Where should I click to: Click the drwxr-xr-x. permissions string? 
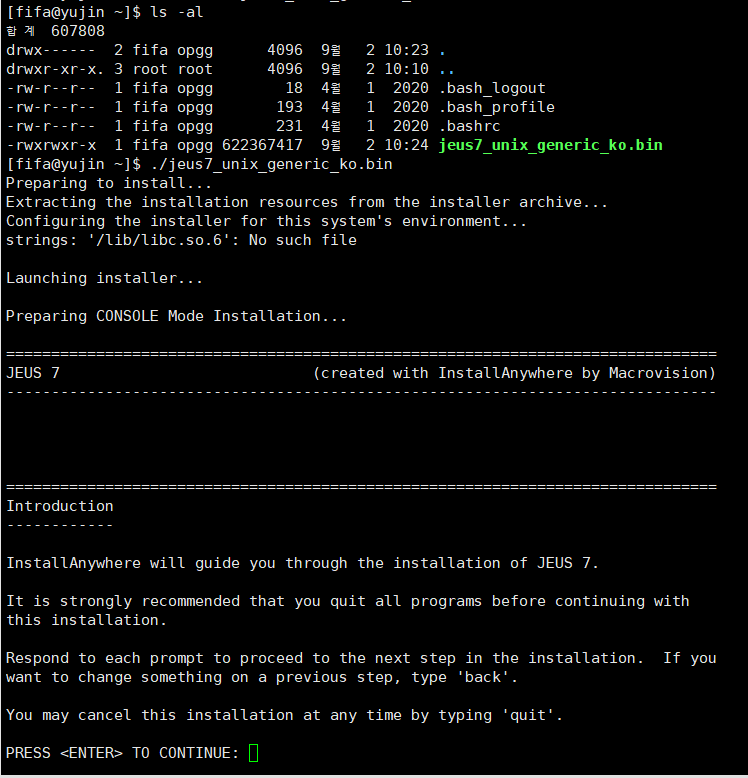(x=55, y=69)
